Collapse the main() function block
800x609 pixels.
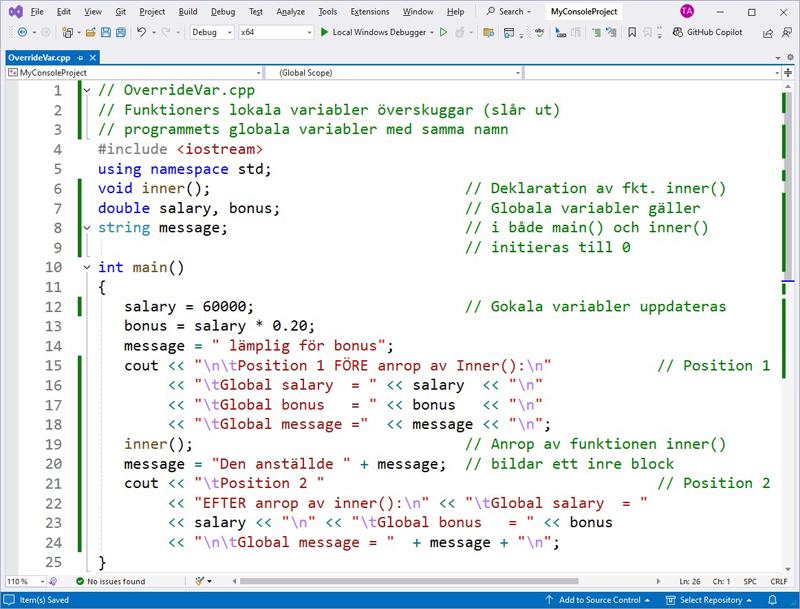coord(87,268)
